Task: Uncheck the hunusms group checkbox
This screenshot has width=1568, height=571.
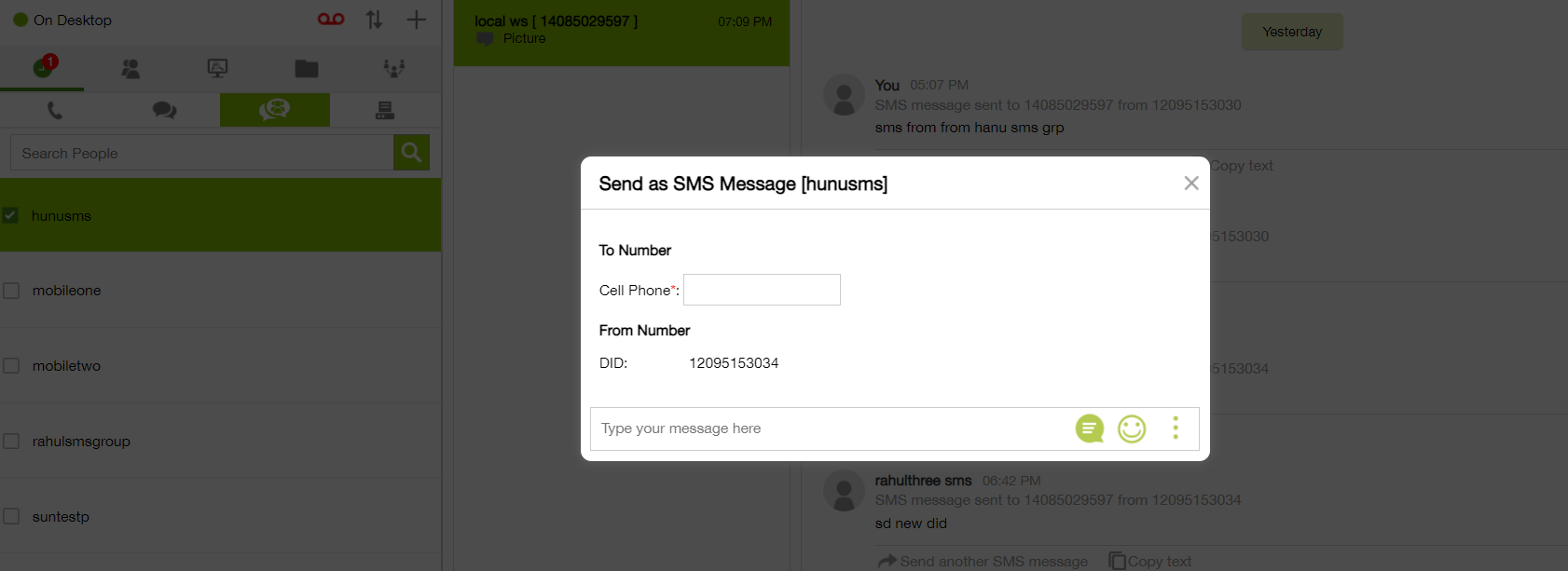Action: click(x=11, y=215)
